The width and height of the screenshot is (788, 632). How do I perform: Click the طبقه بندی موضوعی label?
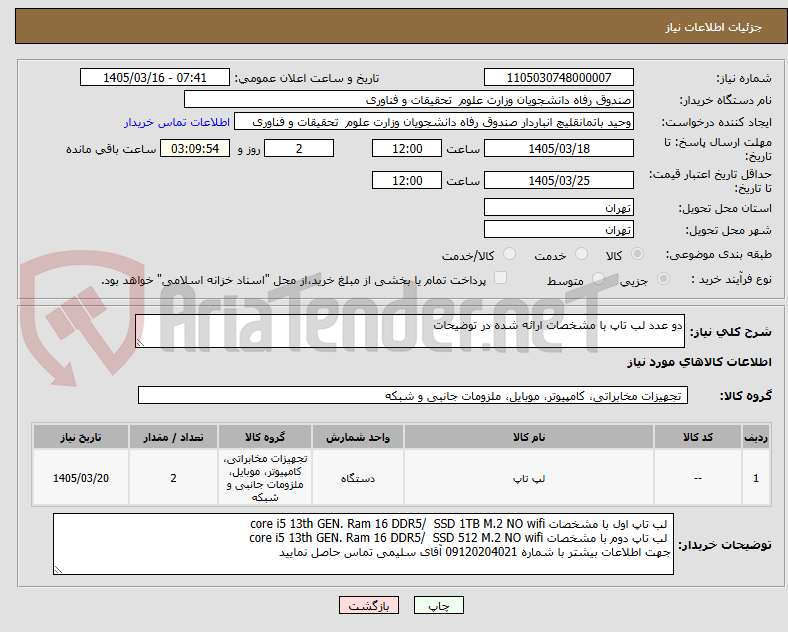pyautogui.click(x=719, y=254)
